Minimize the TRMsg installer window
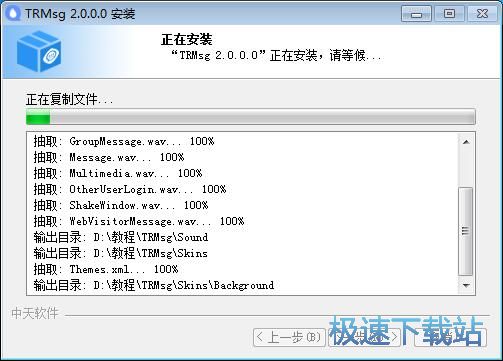Viewport: 503px width, 361px height. click(416, 14)
